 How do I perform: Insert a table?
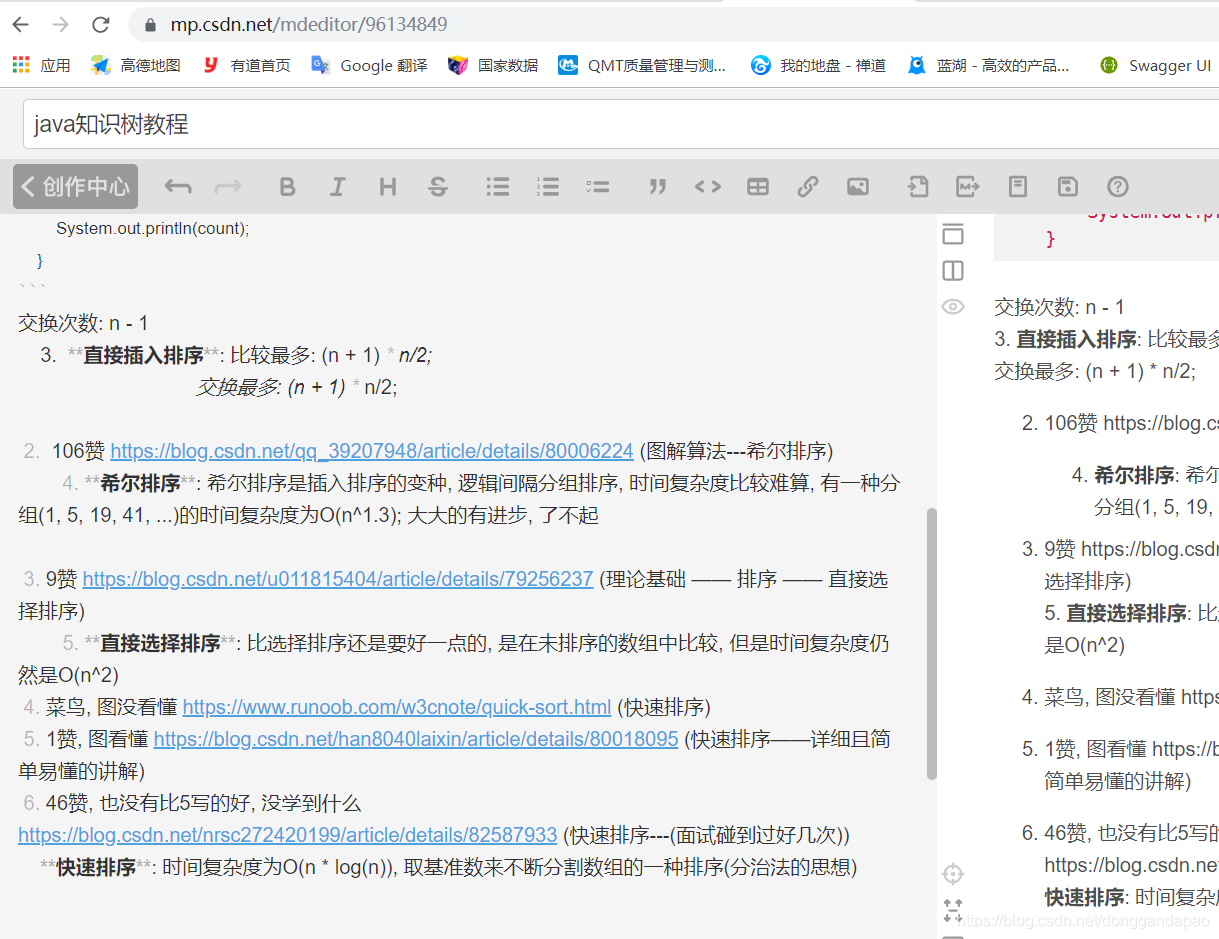[758, 186]
